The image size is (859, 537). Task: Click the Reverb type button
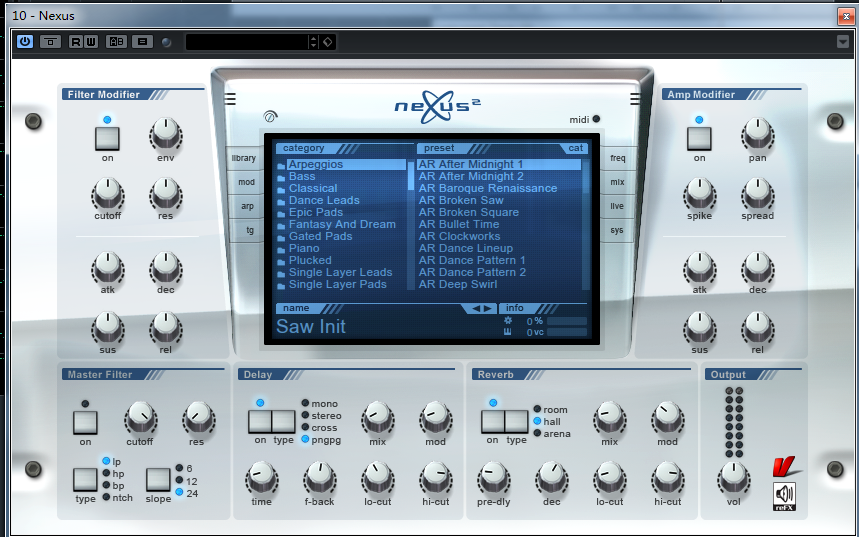click(516, 421)
